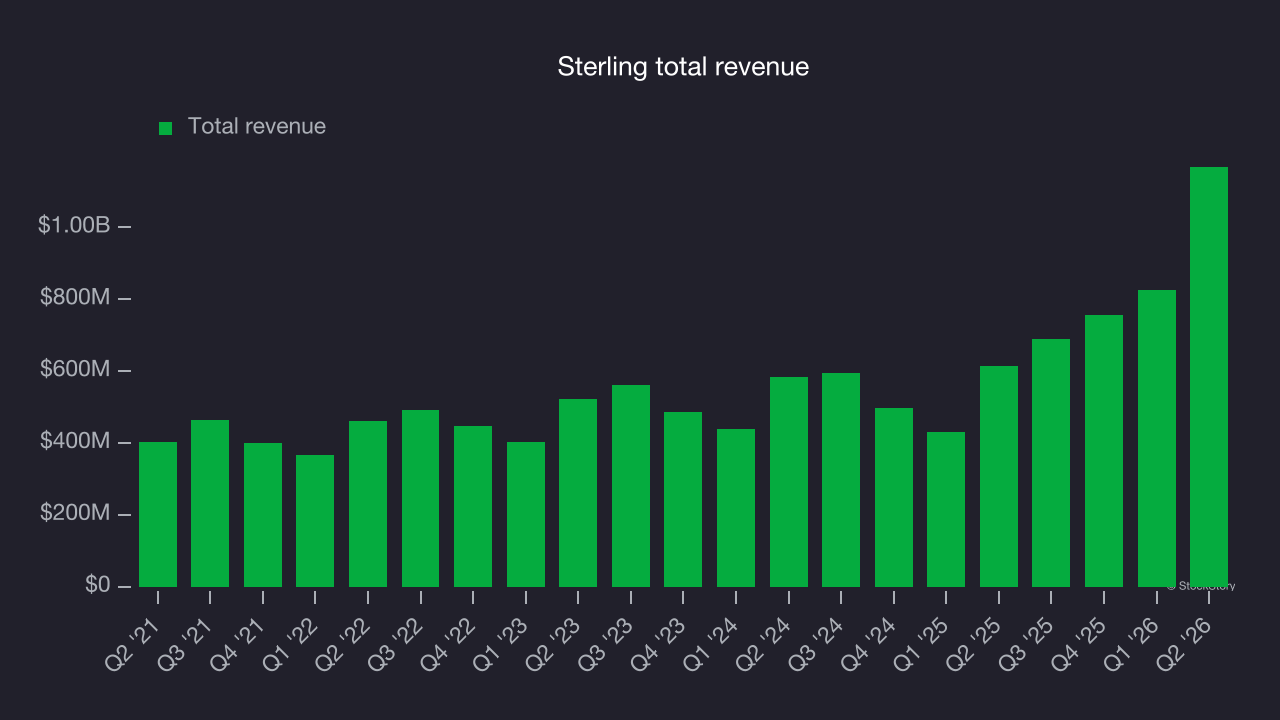Viewport: 1280px width, 720px height.
Task: Select the Q2 '24 revenue bar
Action: (789, 482)
